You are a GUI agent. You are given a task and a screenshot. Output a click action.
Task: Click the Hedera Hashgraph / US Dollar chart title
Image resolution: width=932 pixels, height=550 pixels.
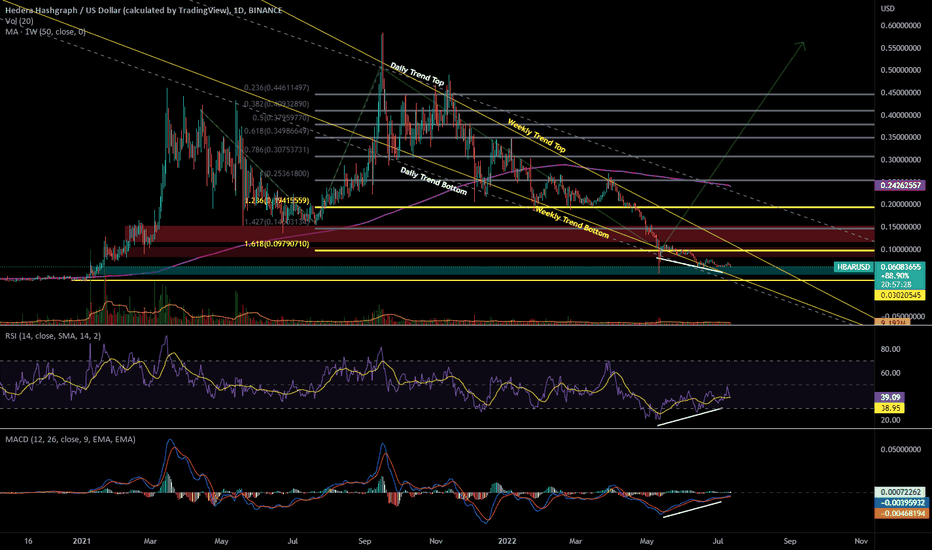(144, 10)
